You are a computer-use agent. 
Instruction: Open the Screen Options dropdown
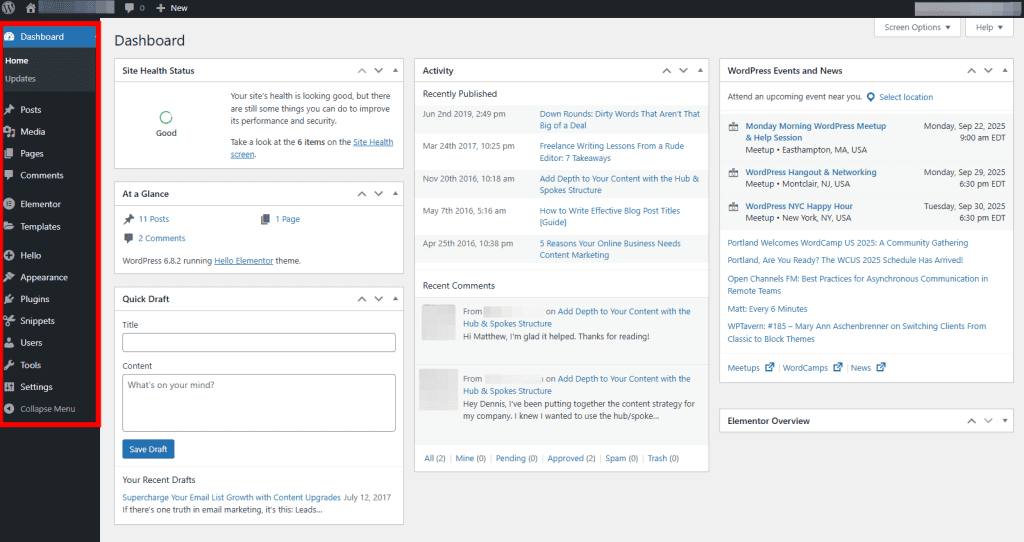917,27
